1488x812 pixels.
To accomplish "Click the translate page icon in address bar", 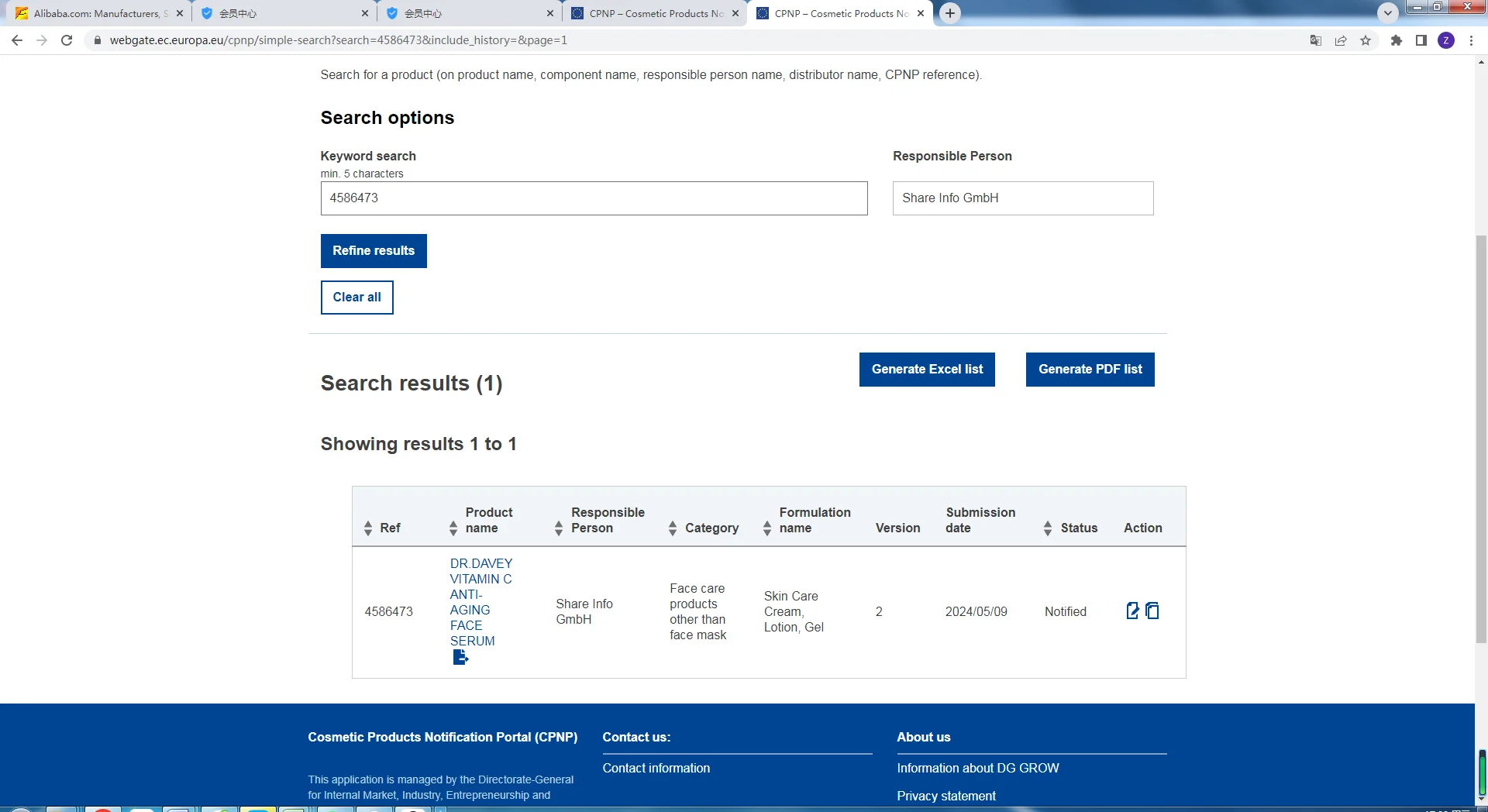I will point(1315,40).
